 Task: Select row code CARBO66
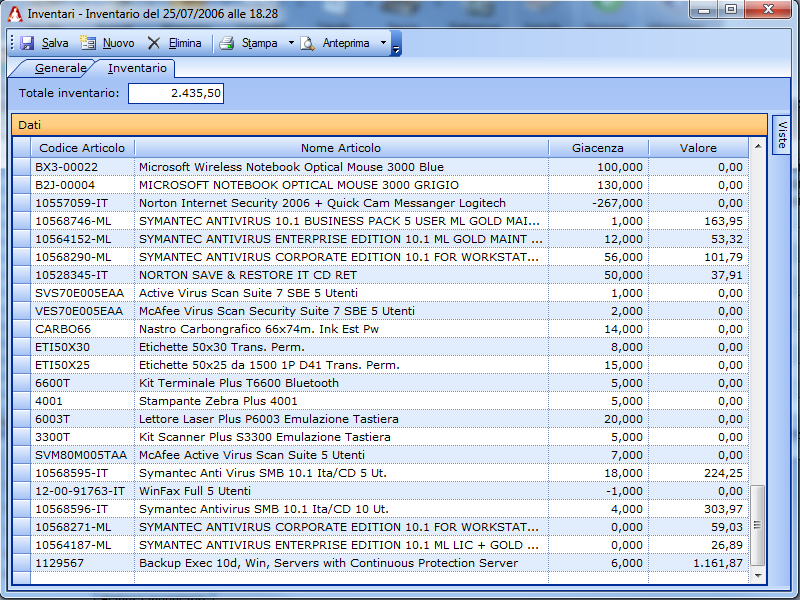tap(63, 329)
